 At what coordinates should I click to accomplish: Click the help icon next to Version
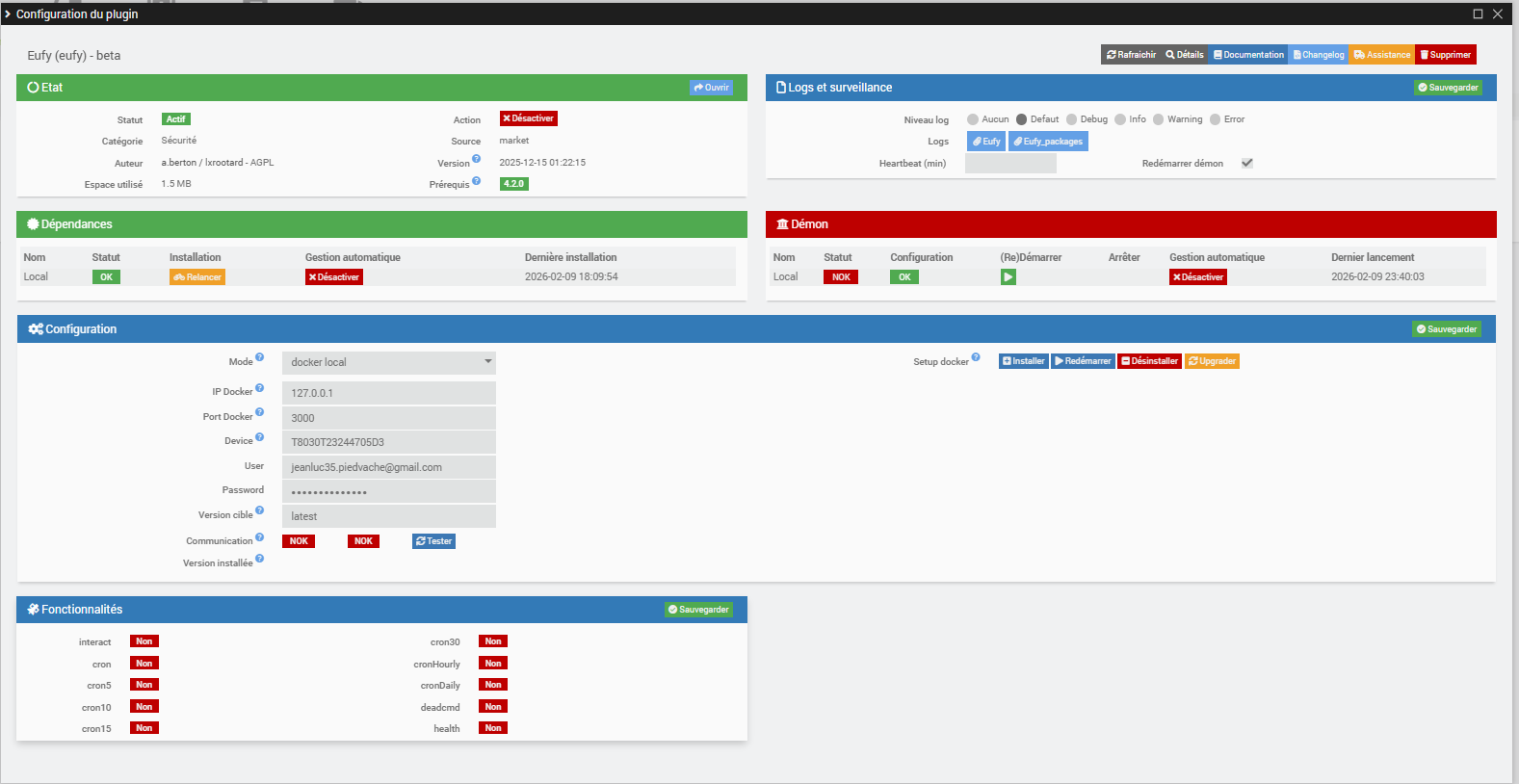pos(476,159)
